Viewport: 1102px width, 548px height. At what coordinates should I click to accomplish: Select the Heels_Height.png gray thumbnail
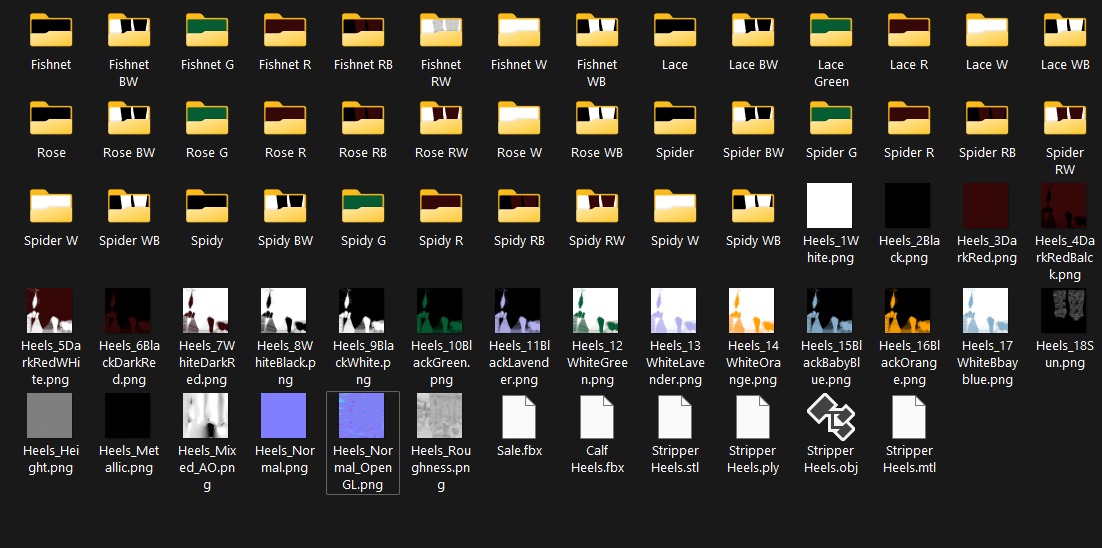[x=51, y=416]
